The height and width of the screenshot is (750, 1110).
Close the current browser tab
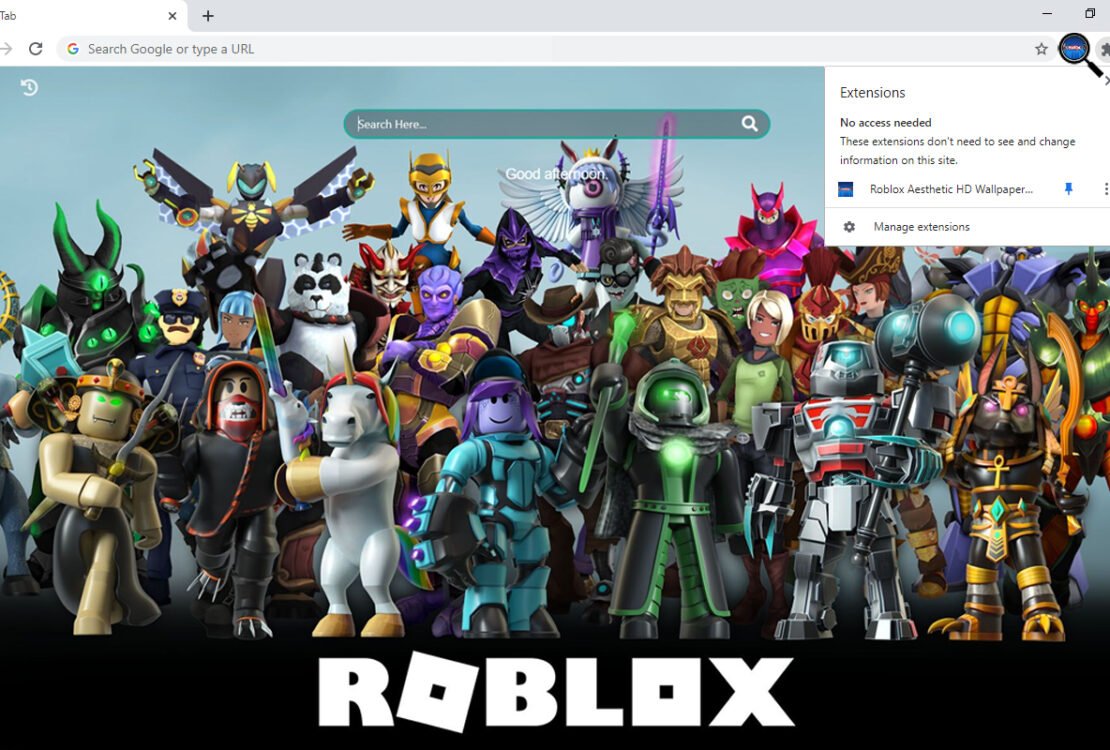(x=172, y=16)
